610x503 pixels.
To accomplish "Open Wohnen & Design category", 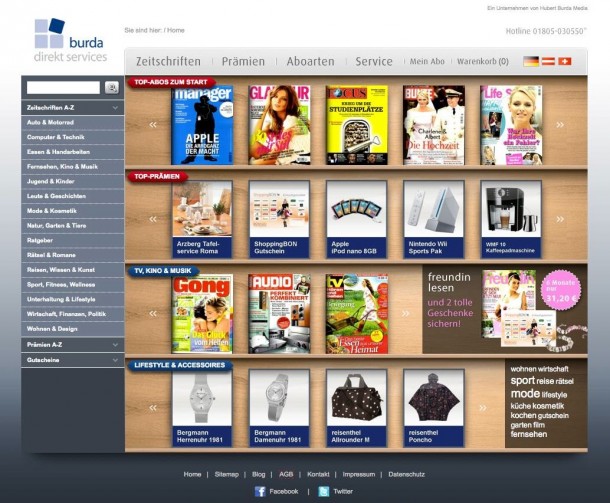I will pyautogui.click(x=73, y=329).
